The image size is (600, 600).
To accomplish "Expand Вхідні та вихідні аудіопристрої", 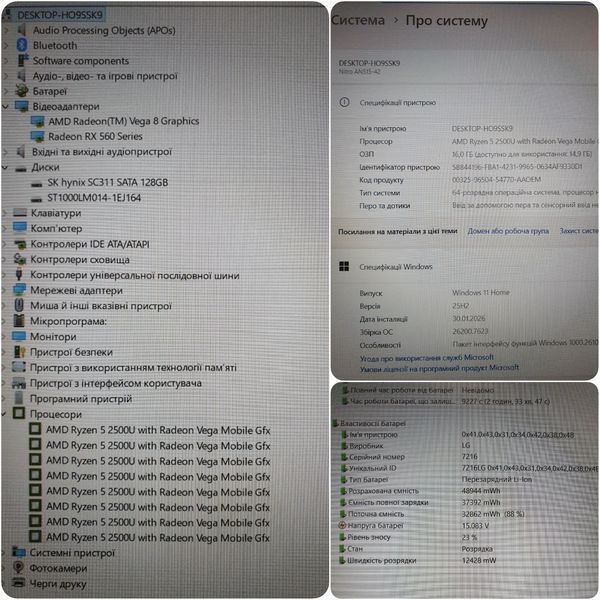I will coord(5,152).
